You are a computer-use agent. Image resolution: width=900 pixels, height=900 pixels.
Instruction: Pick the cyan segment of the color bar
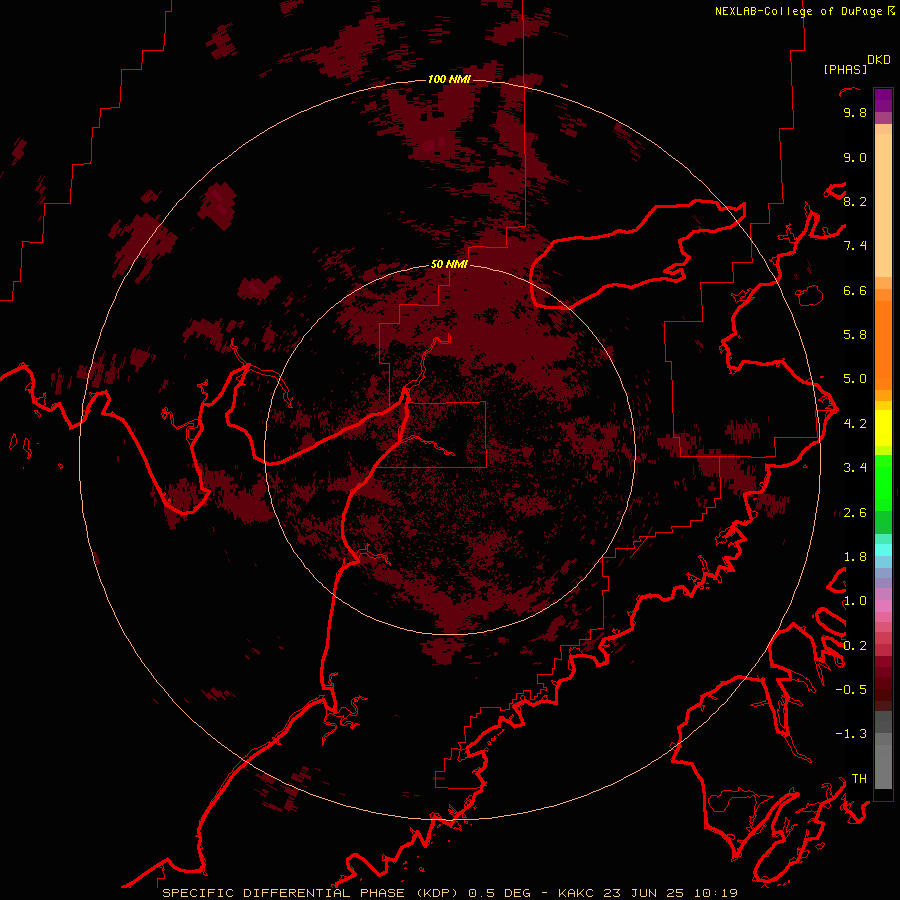(x=883, y=550)
